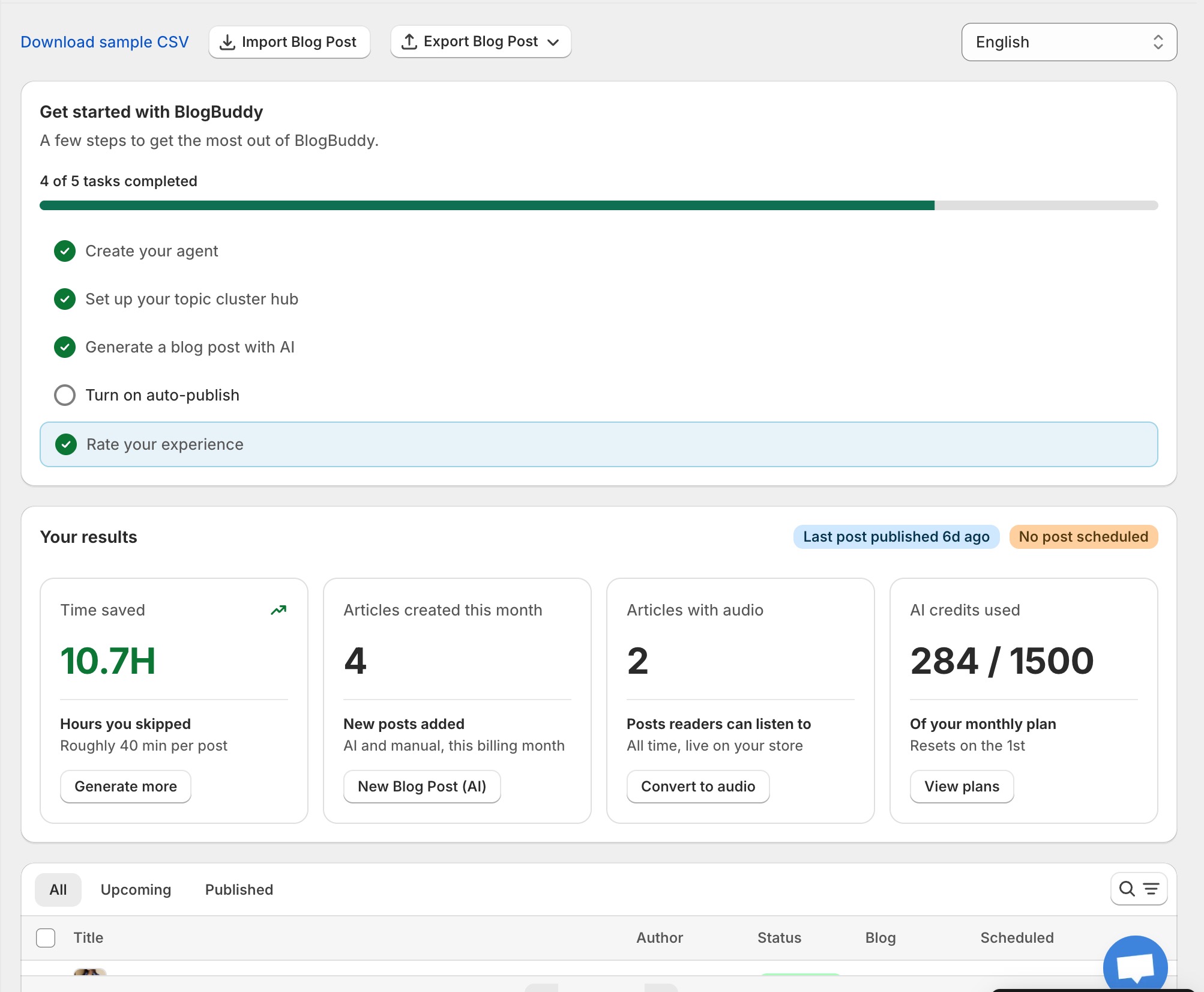Click Generate more in Time saved card
The image size is (1204, 992).
point(125,787)
